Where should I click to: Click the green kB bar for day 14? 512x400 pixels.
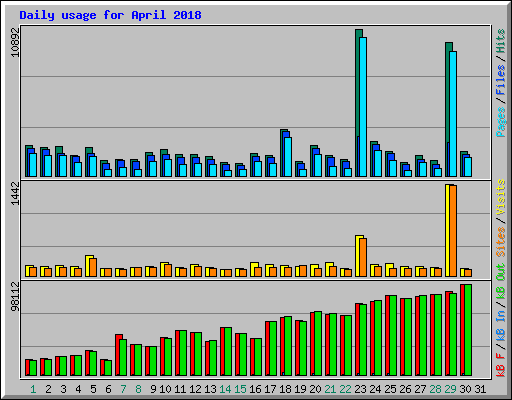[228, 352]
